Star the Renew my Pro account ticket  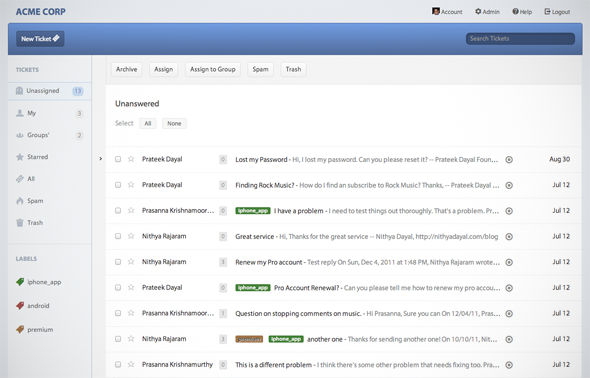pos(131,261)
